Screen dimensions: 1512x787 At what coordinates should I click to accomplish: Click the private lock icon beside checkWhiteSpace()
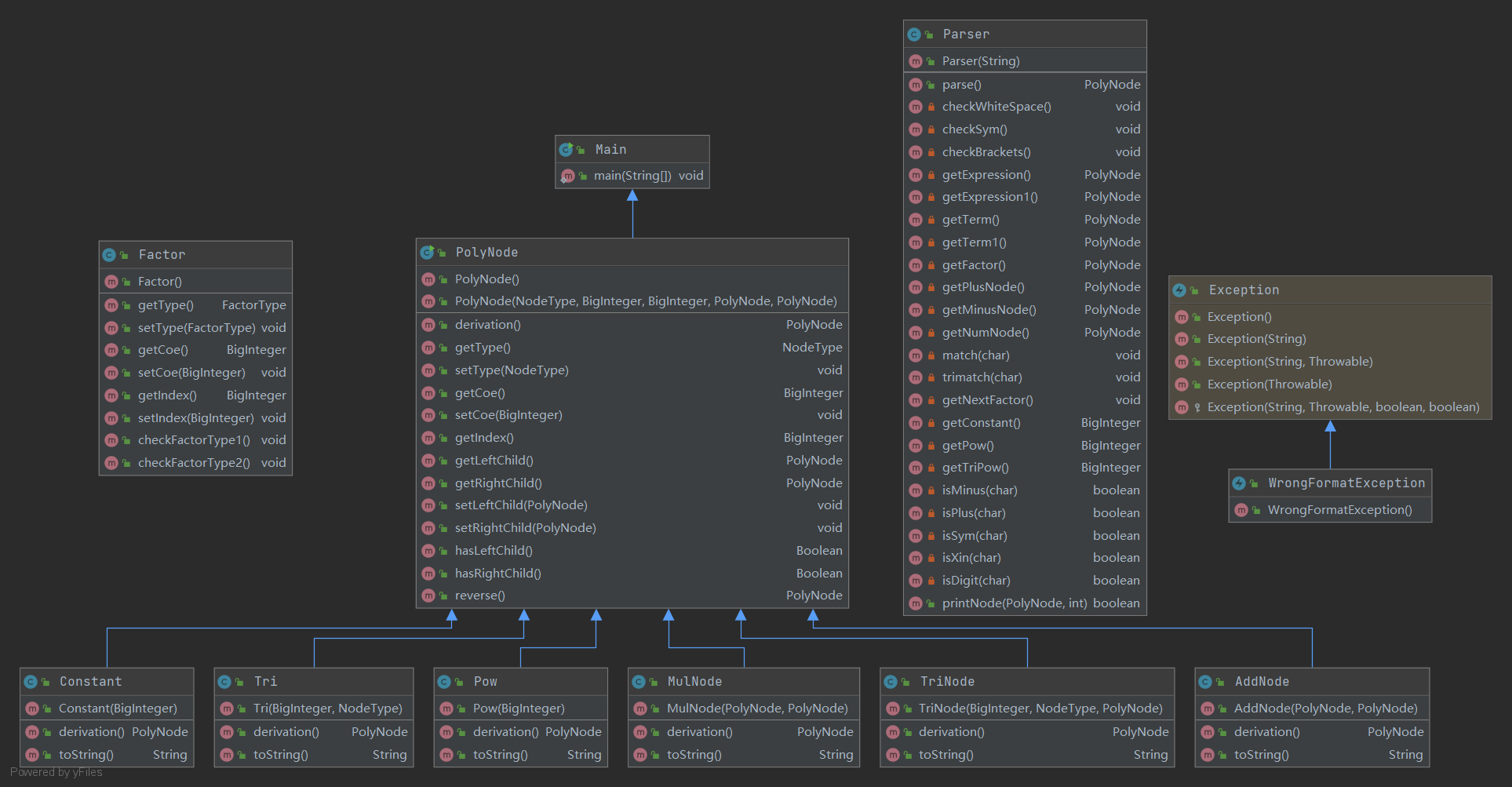[931, 107]
